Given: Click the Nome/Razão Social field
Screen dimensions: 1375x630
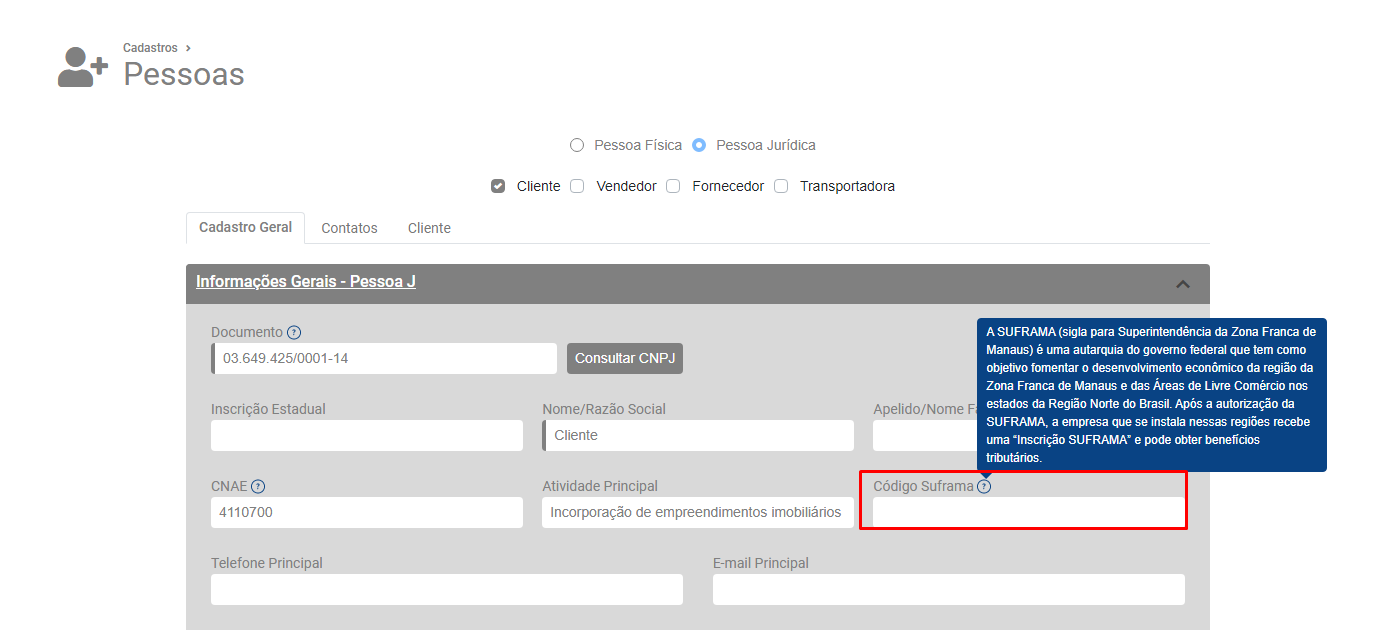Looking at the screenshot, I should [x=698, y=435].
